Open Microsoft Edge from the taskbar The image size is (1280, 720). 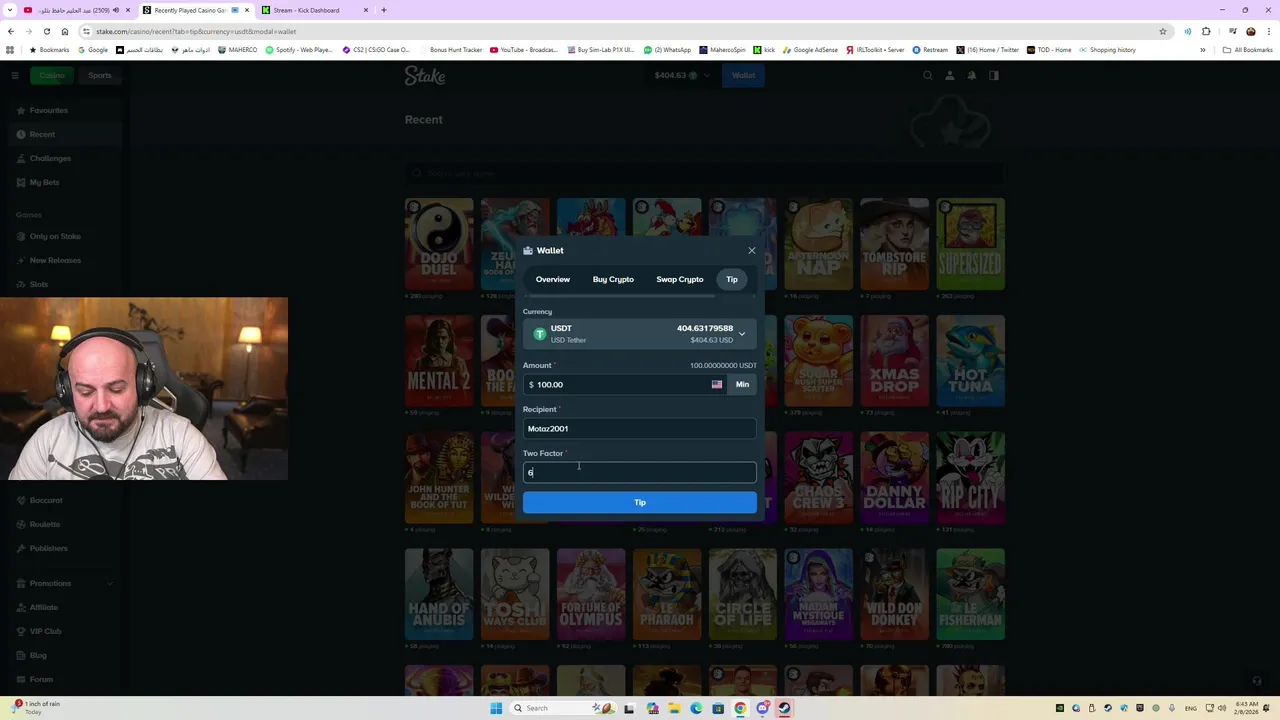(696, 708)
